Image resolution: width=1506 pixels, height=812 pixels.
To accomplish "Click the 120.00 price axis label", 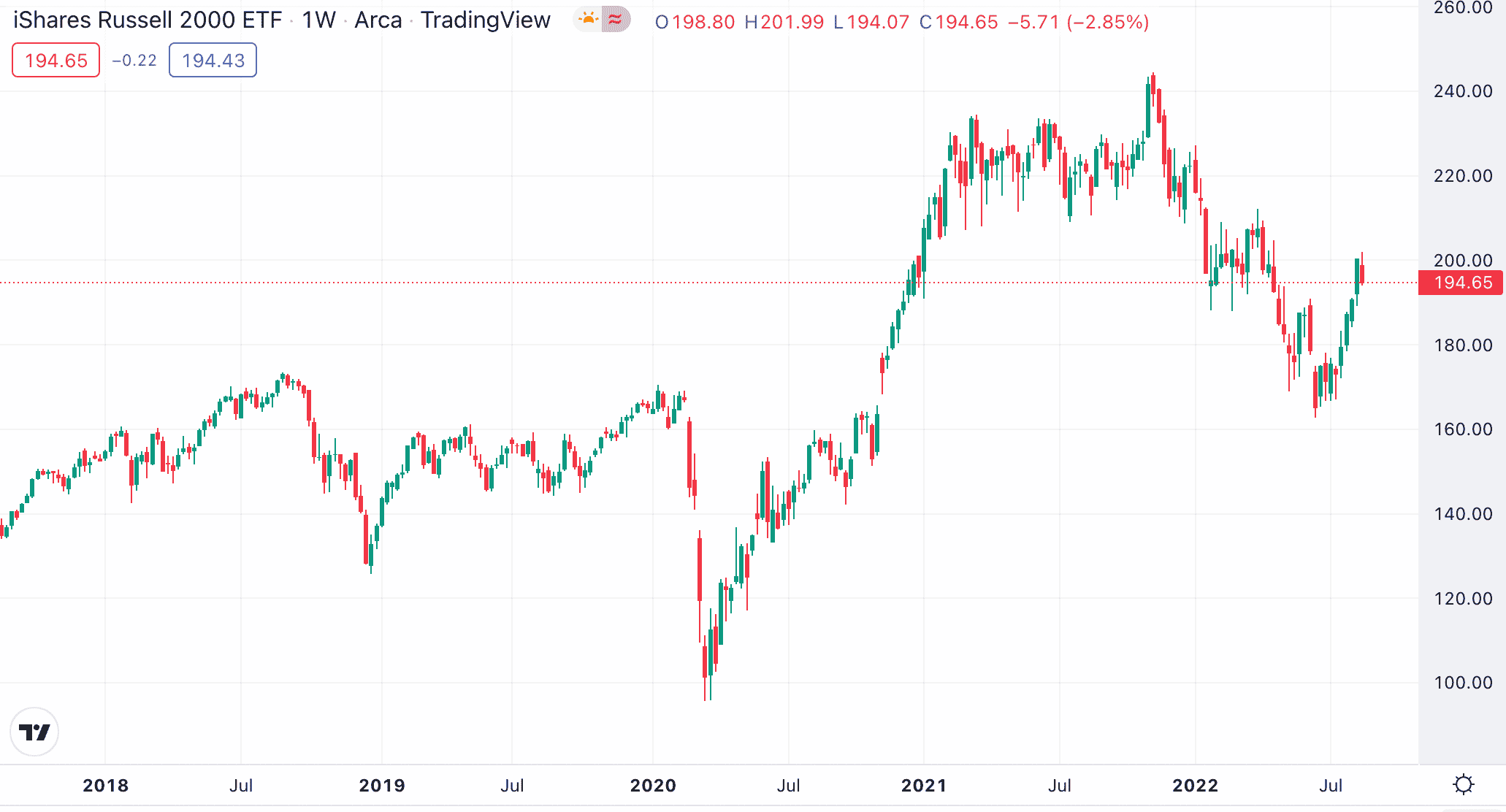I will pyautogui.click(x=1463, y=599).
